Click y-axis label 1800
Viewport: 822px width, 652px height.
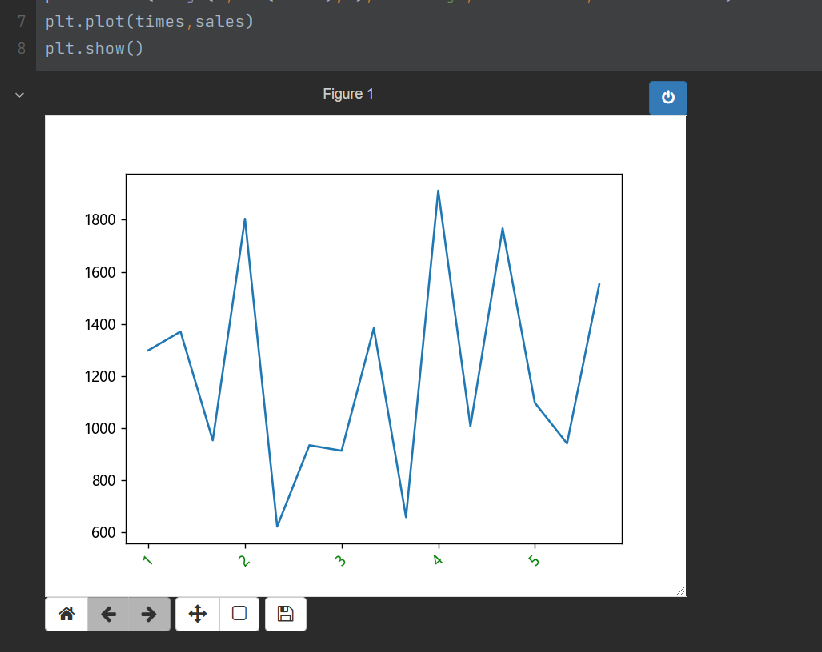coord(100,220)
